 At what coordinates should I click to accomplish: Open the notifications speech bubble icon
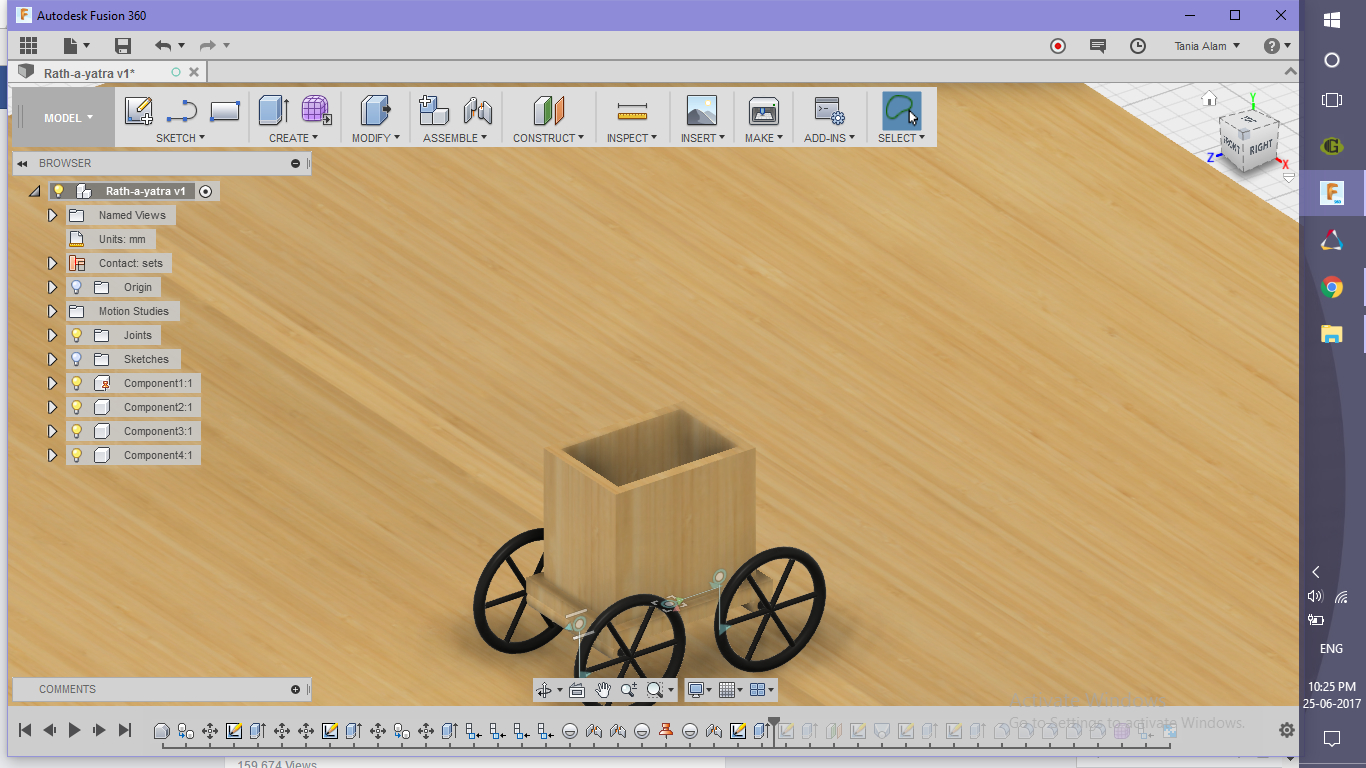click(1098, 46)
